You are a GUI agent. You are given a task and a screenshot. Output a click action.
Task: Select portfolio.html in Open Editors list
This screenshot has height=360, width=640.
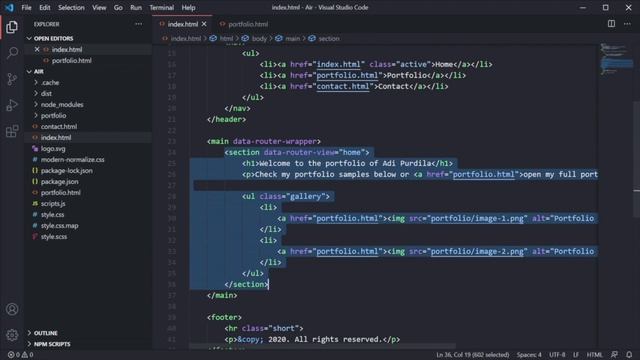point(71,60)
